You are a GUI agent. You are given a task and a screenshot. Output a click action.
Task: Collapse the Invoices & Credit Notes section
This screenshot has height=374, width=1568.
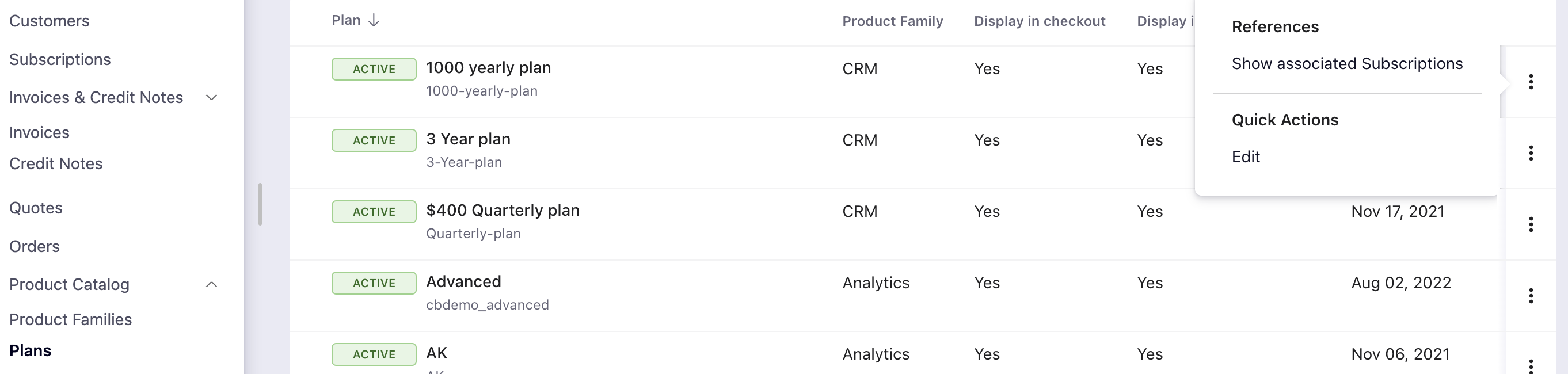point(212,97)
